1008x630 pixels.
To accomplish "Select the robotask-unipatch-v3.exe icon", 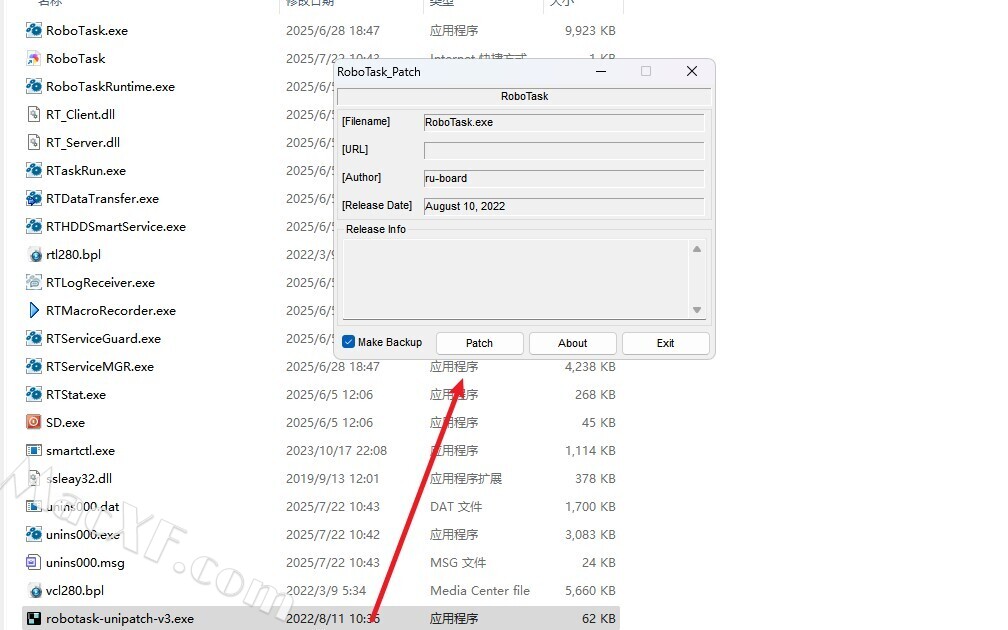I will 33,618.
